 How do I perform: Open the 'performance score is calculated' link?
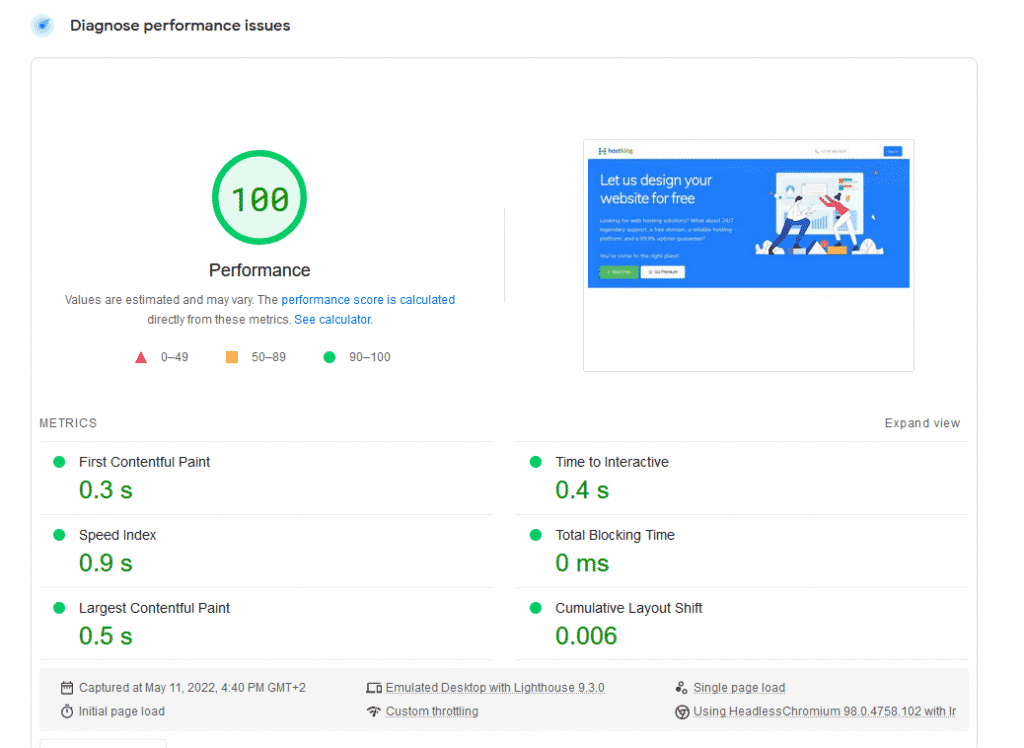[368, 300]
